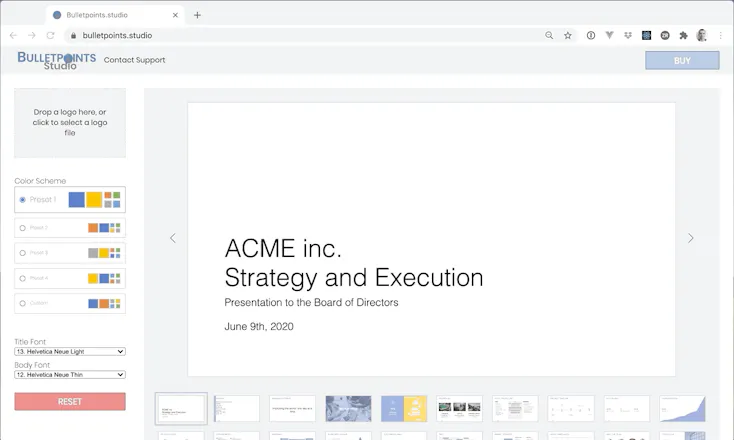Select the Preset 3 color scheme radio
This screenshot has width=734, height=440.
click(22, 253)
